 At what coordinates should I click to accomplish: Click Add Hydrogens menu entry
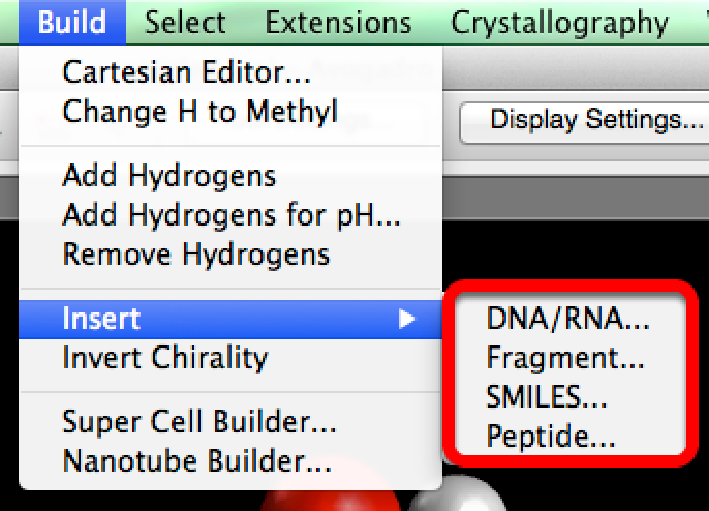coord(169,176)
